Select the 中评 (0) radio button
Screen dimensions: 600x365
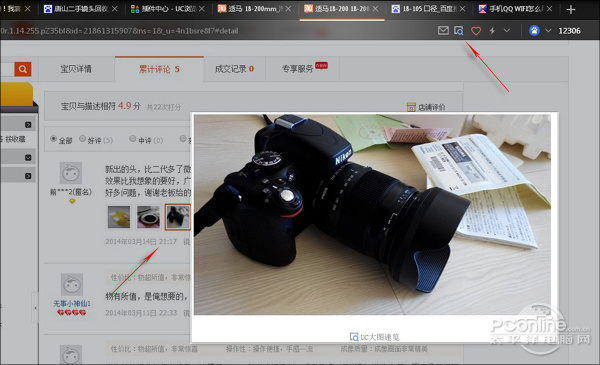pyautogui.click(x=133, y=139)
